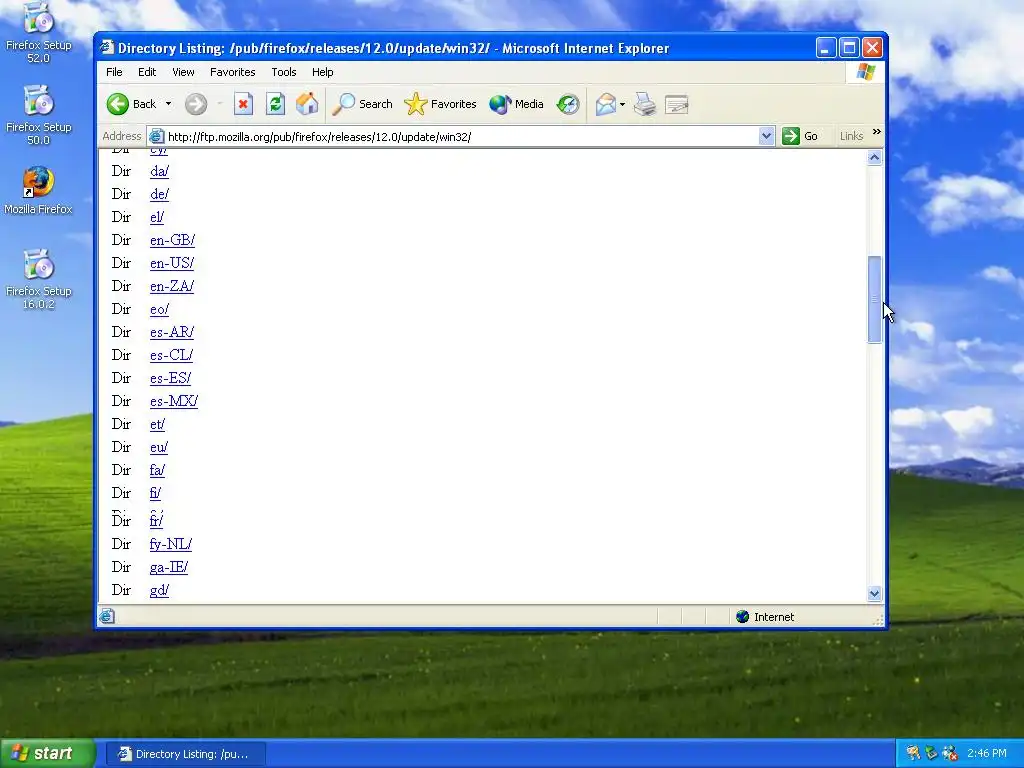Open the Media toolbar button
Screen dimensions: 1024x768
(x=517, y=104)
